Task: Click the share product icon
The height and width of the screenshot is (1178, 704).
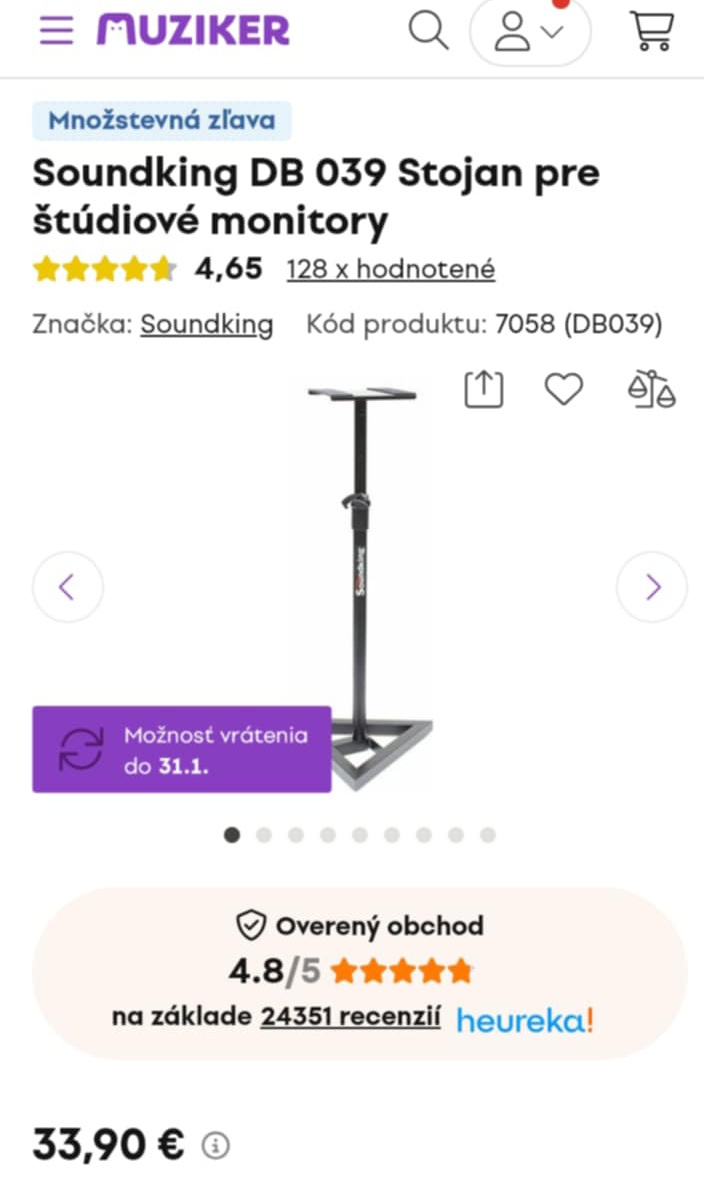Action: point(484,389)
